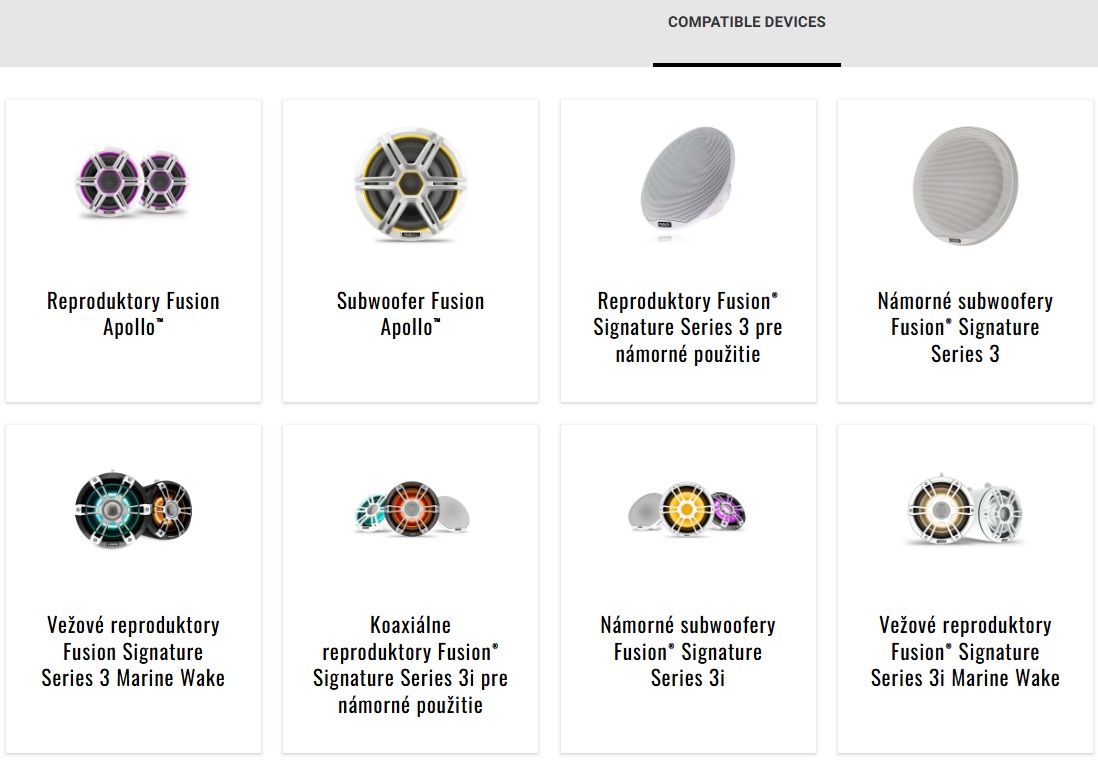Open Námorné subwoofery Fusion Signature Series 3

coord(965,327)
